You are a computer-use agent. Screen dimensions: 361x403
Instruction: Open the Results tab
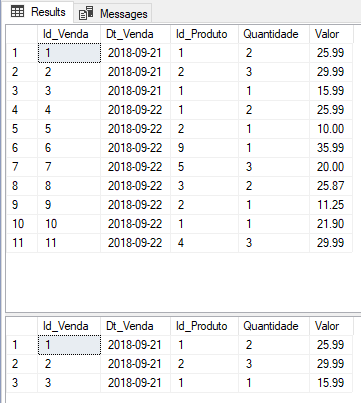38,12
